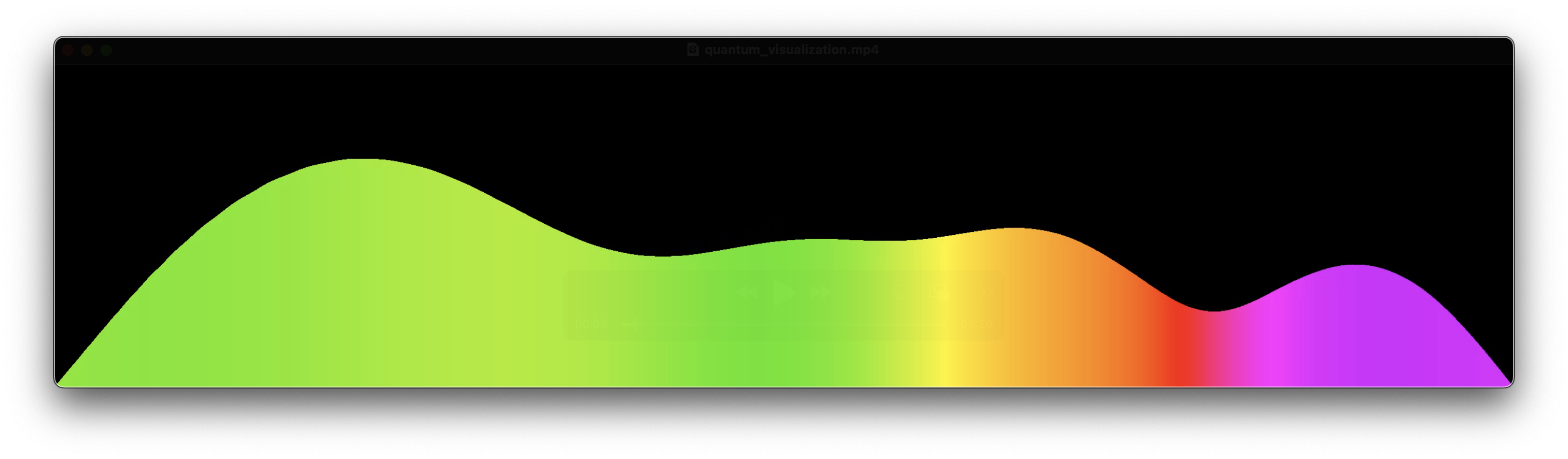The image size is (1568, 459).
Task: Enable Picture in Picture mode icon
Action: (x=939, y=293)
